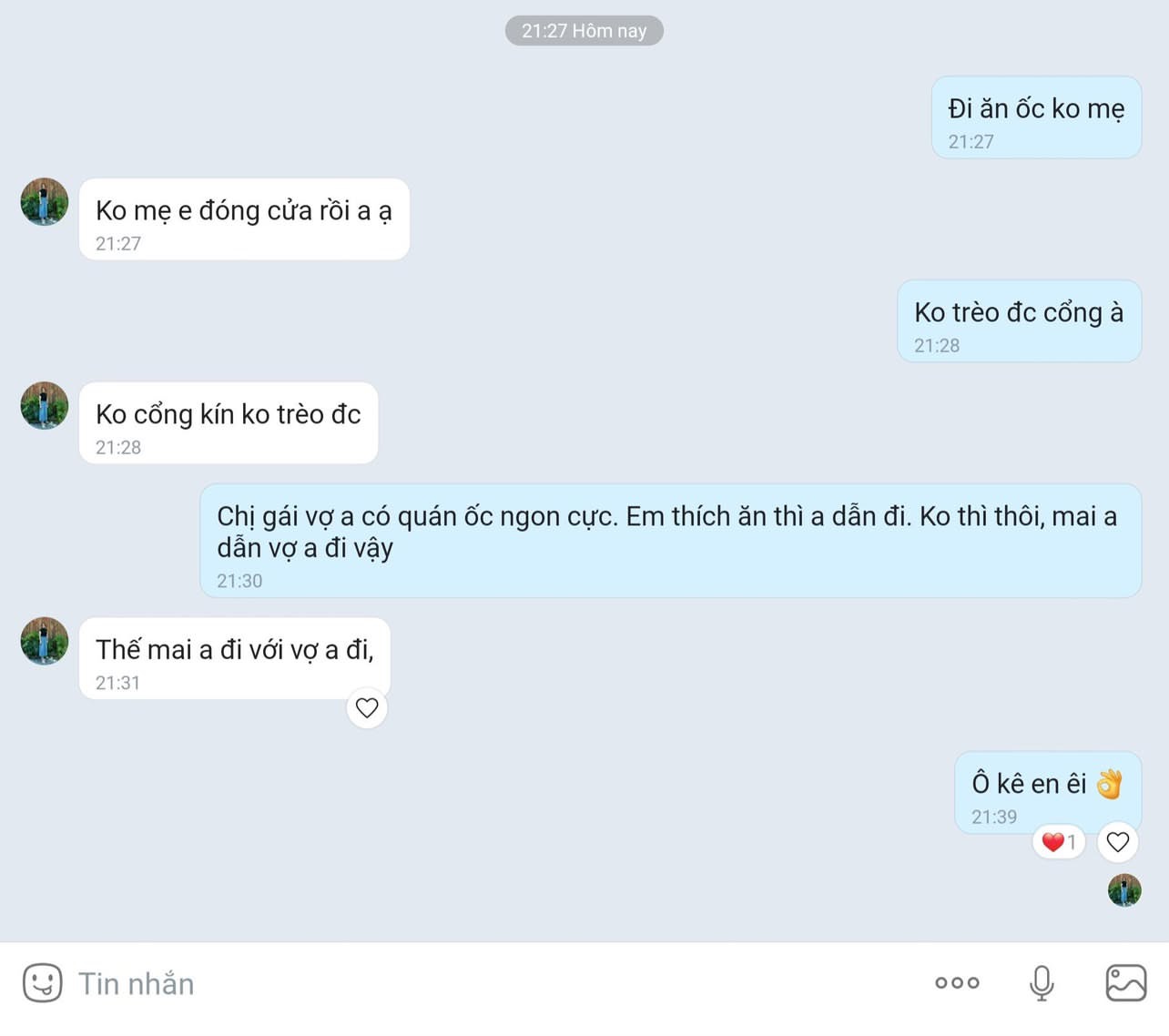This screenshot has width=1169, height=1036.
Task: Tap the microphone voice message icon
Action: 1042,983
